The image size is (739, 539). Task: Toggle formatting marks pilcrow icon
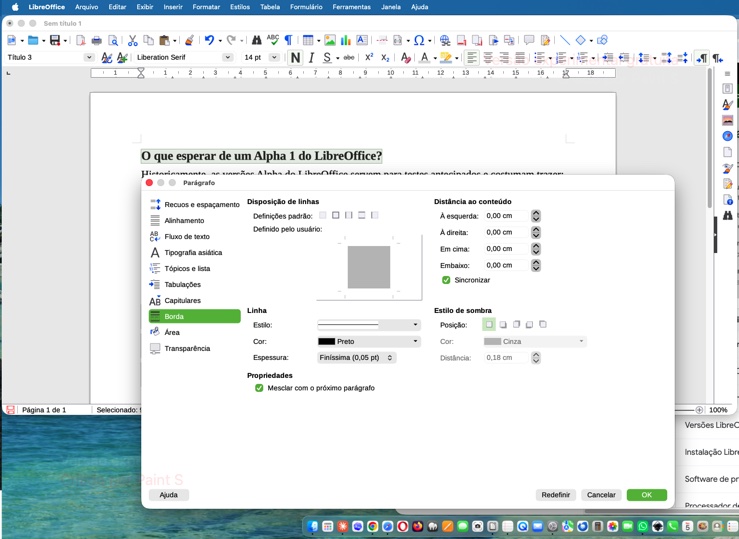point(288,41)
